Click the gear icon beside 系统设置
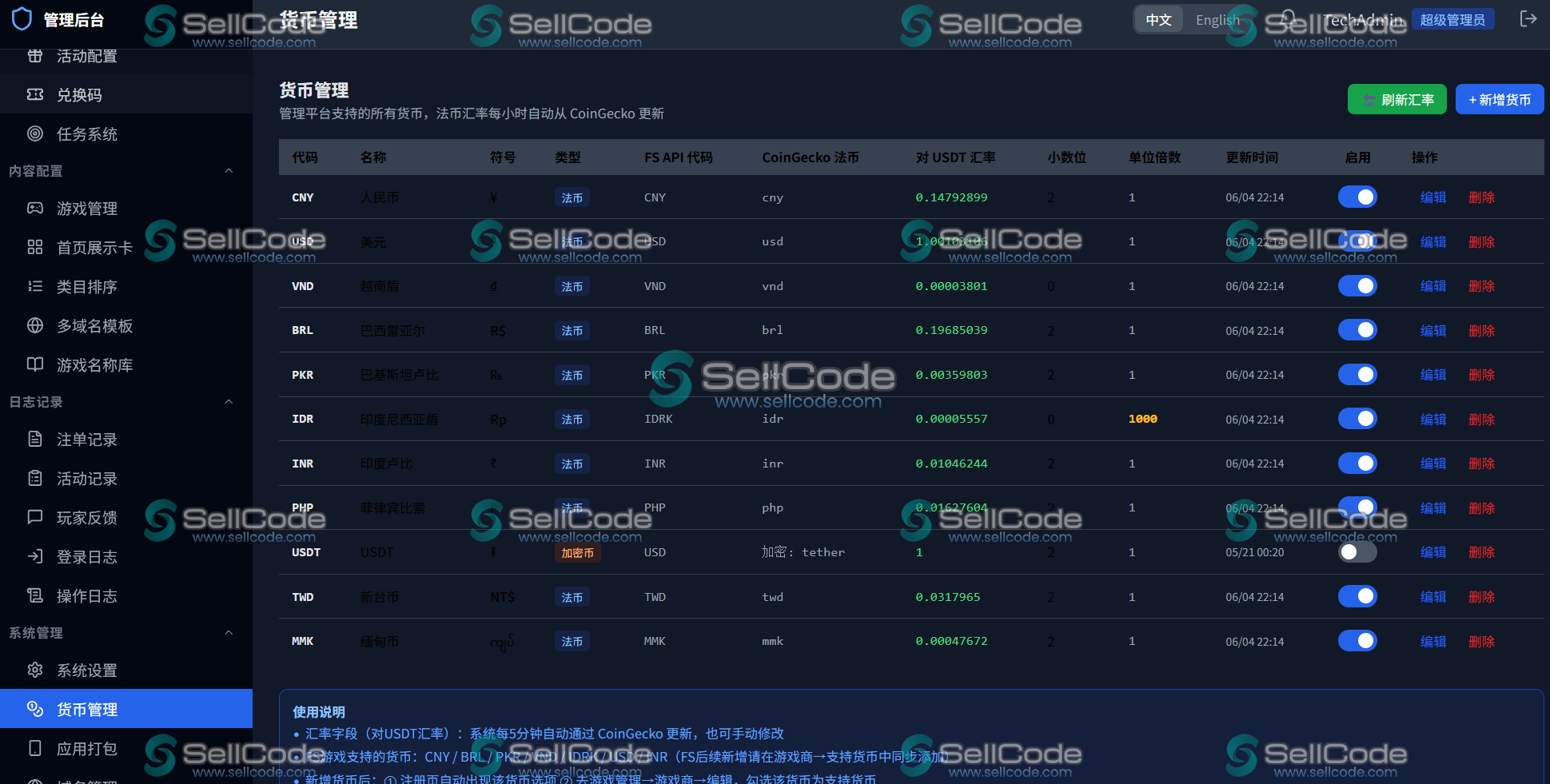This screenshot has width=1550, height=784. pos(35,670)
